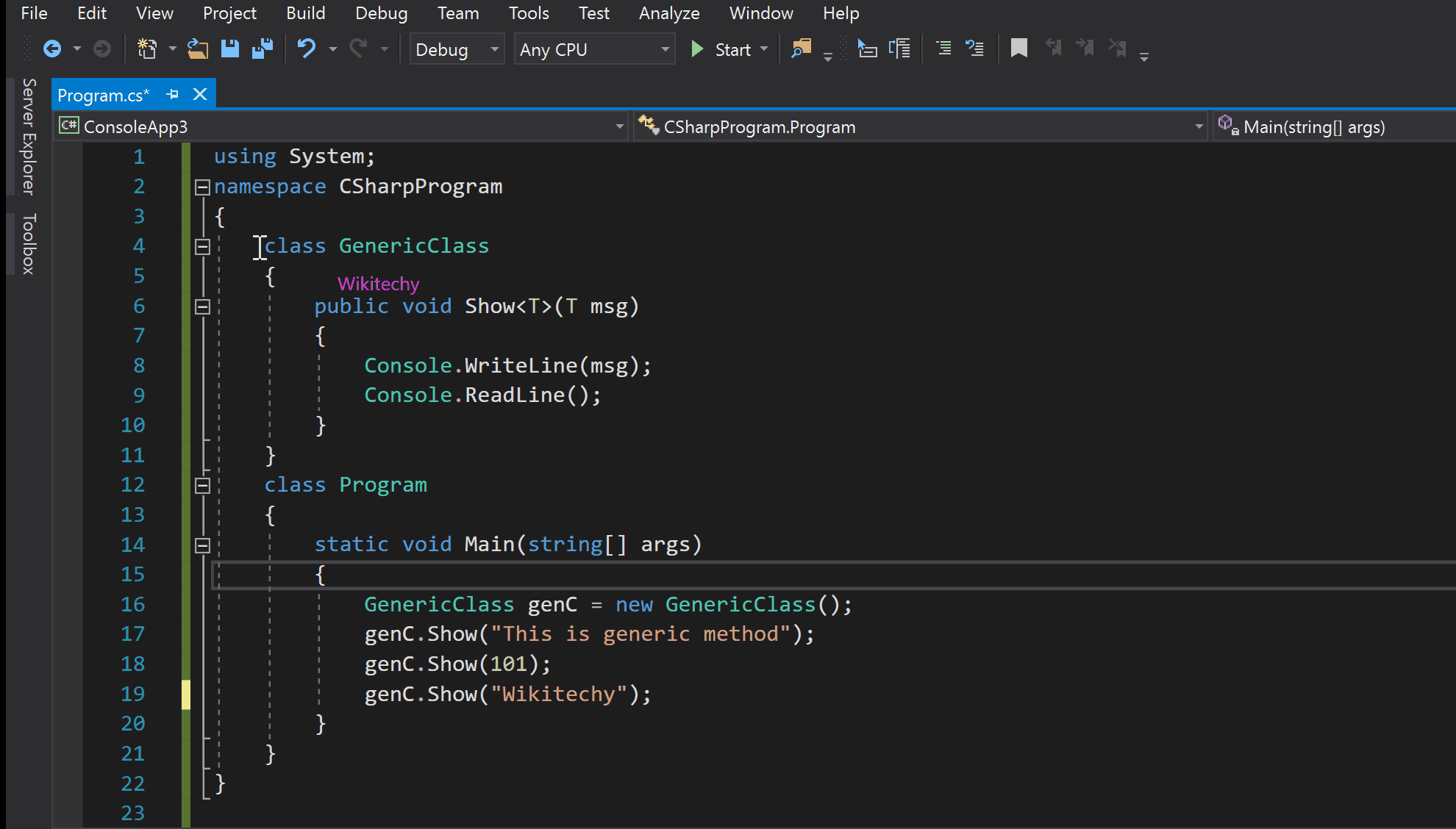Collapse the GenericClass class outline
The width and height of the screenshot is (1456, 829).
[202, 247]
